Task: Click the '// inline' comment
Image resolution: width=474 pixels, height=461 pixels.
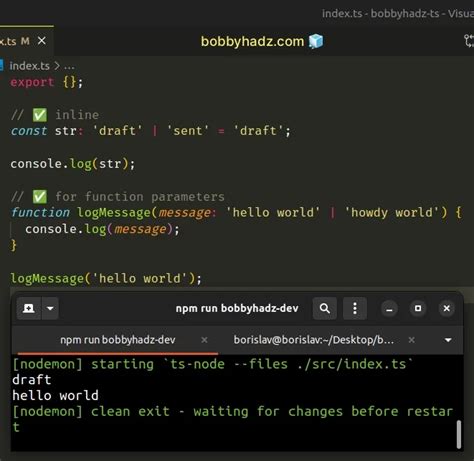Action: [55, 115]
